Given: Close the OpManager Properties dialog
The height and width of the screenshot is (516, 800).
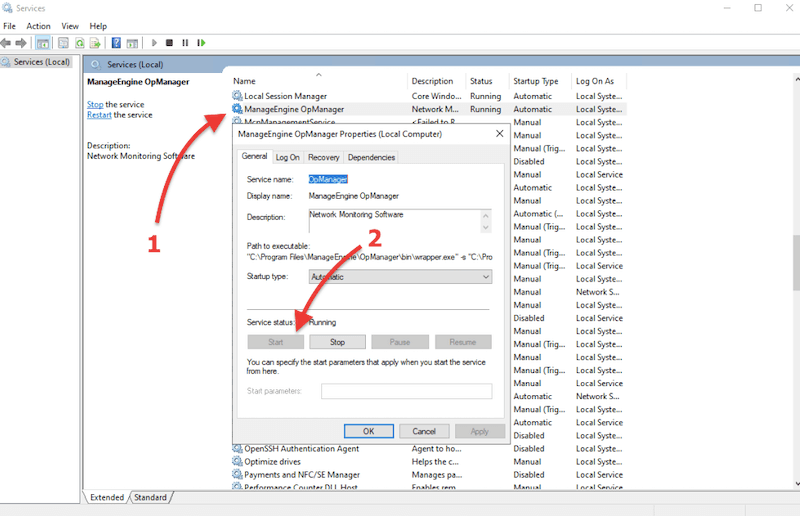Looking at the screenshot, I should pyautogui.click(x=499, y=134).
